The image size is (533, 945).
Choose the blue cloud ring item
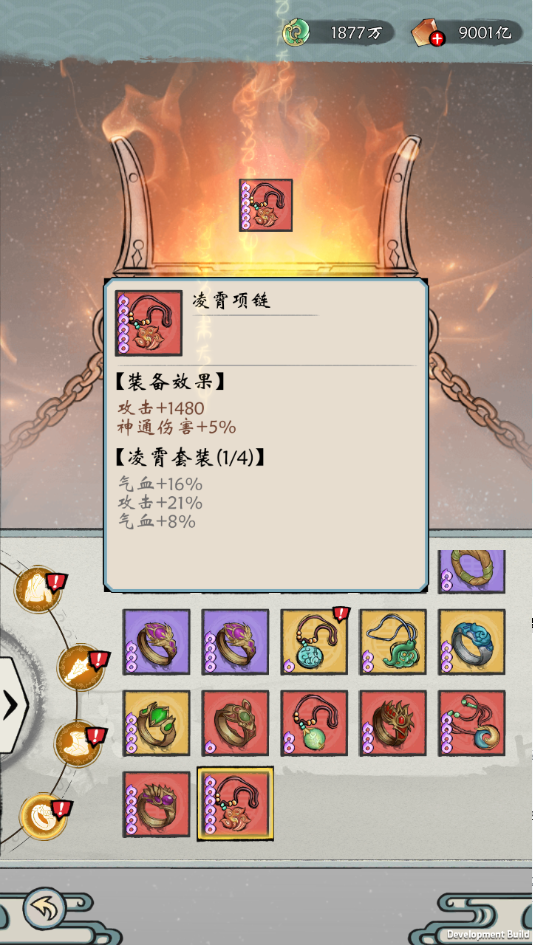(x=472, y=641)
